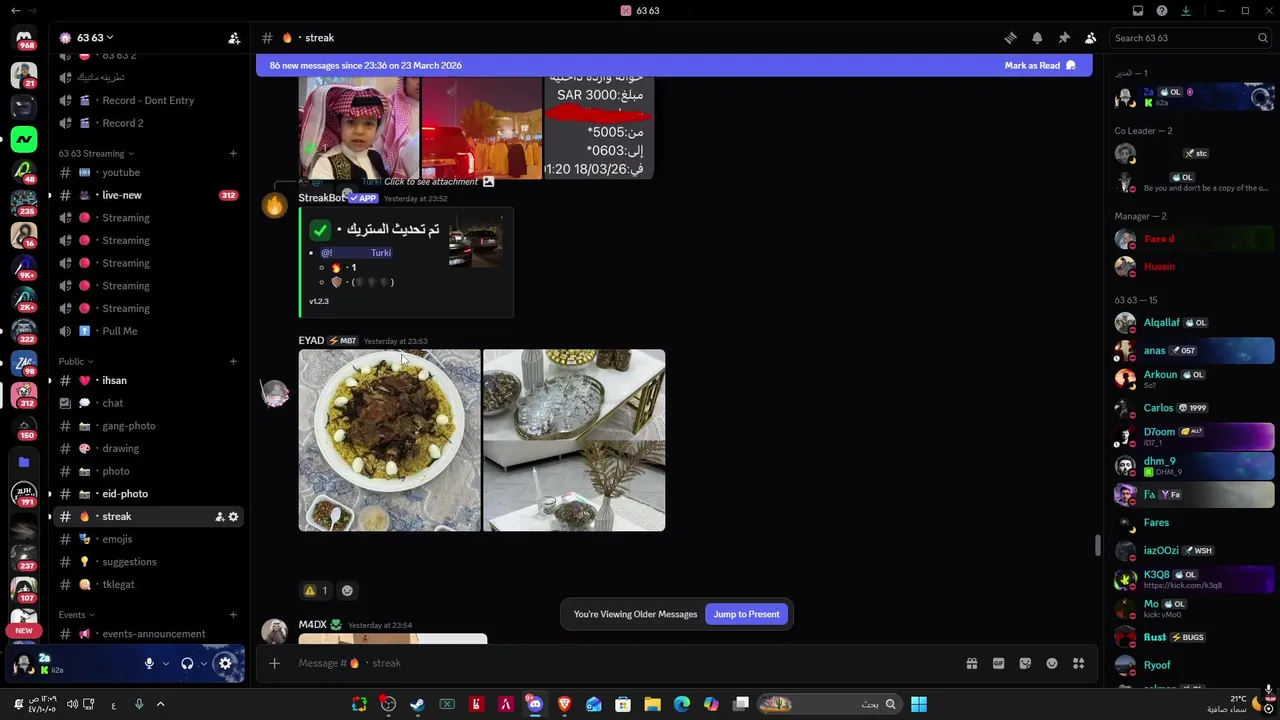Open the gang-photo channel
The width and height of the screenshot is (1280, 720).
[x=148, y=426]
